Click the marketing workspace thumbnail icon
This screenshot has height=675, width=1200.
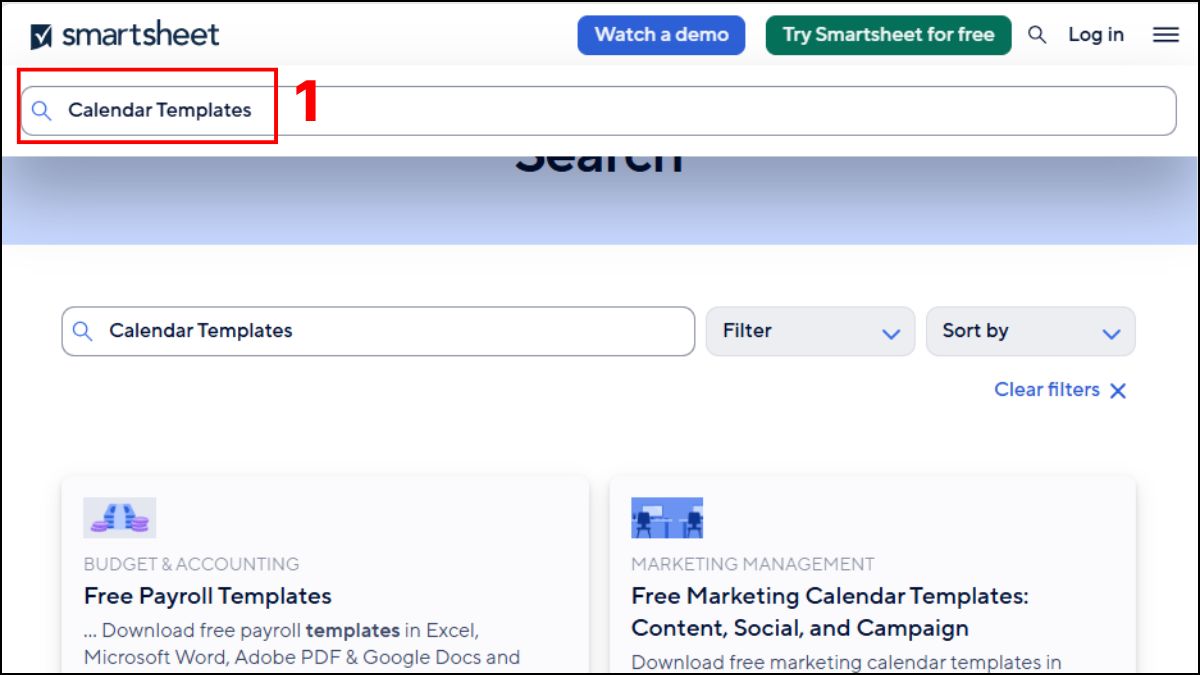point(666,516)
